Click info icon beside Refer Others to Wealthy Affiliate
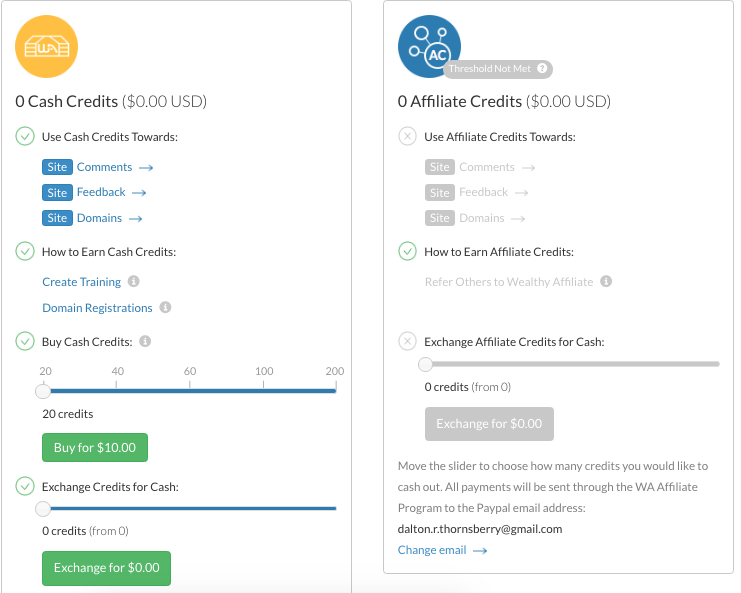 pyautogui.click(x=606, y=282)
